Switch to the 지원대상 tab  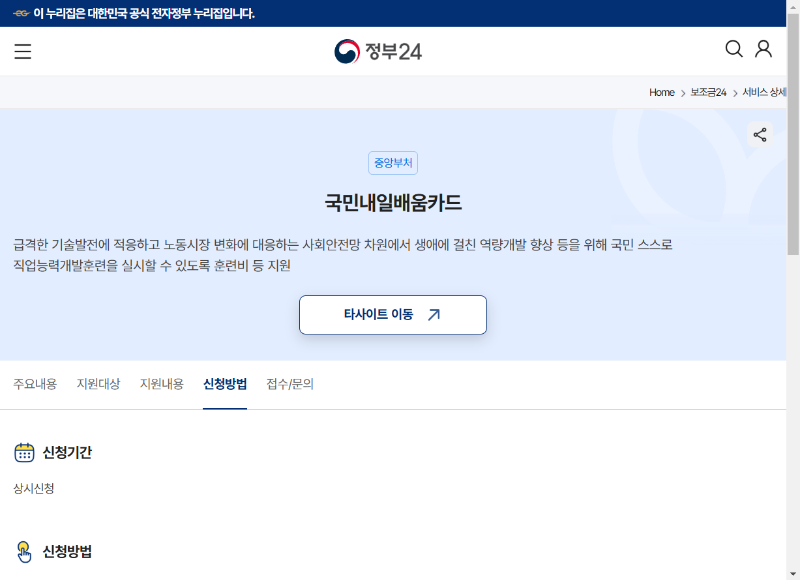point(98,384)
